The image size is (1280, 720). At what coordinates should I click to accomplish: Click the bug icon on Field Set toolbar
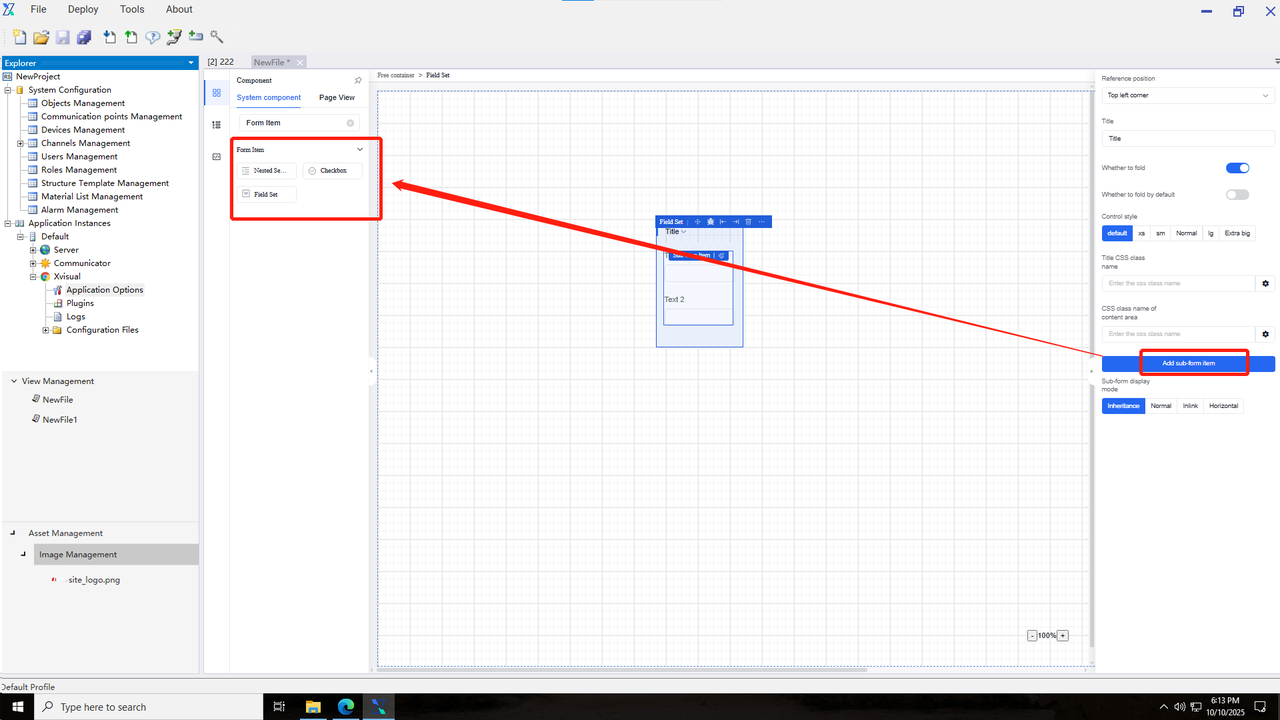pos(710,222)
